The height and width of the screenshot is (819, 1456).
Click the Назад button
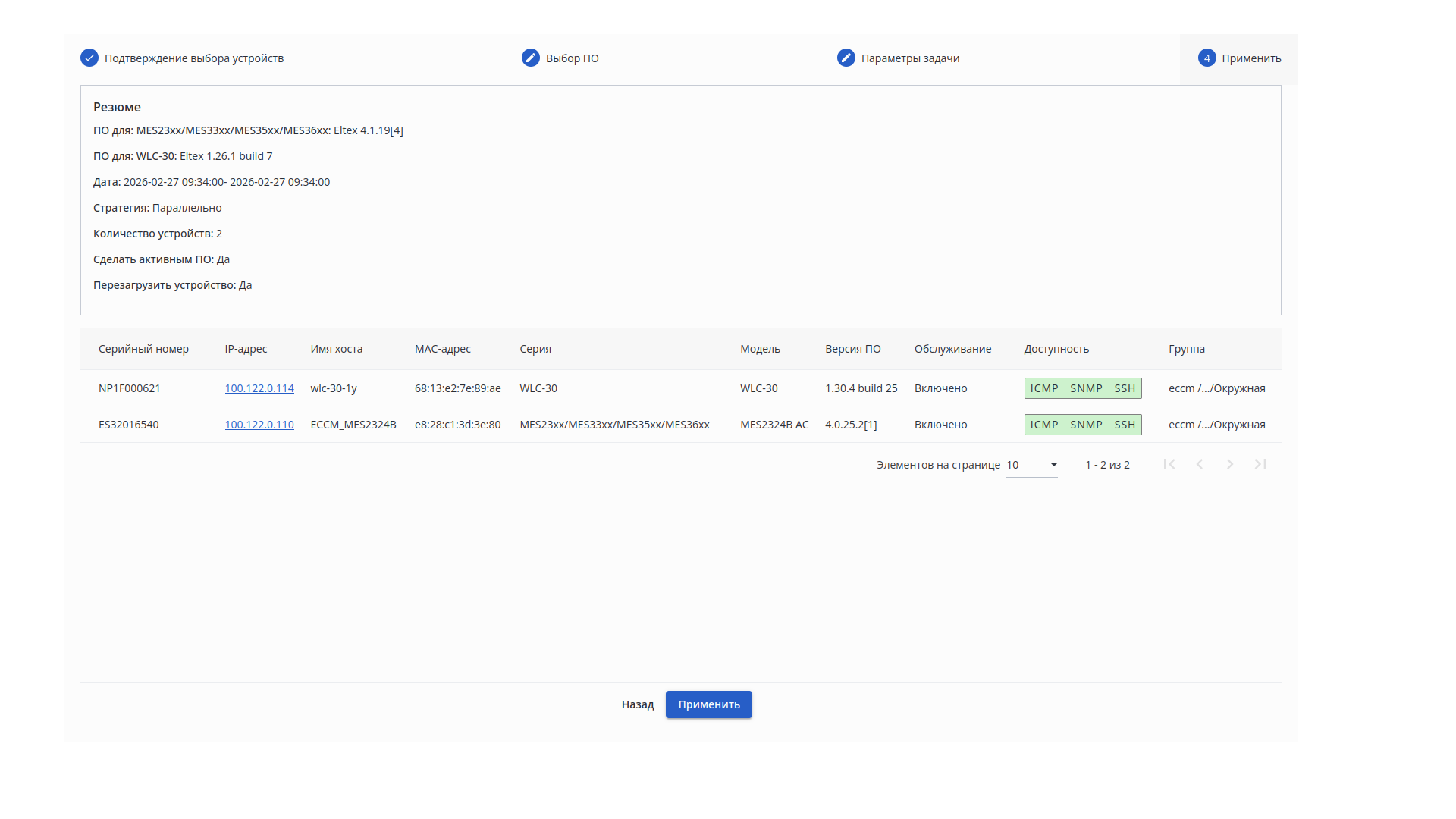[638, 704]
